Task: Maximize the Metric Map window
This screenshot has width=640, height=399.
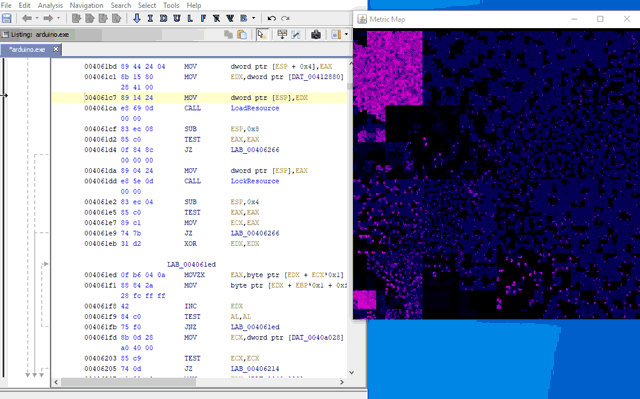Action: point(600,19)
